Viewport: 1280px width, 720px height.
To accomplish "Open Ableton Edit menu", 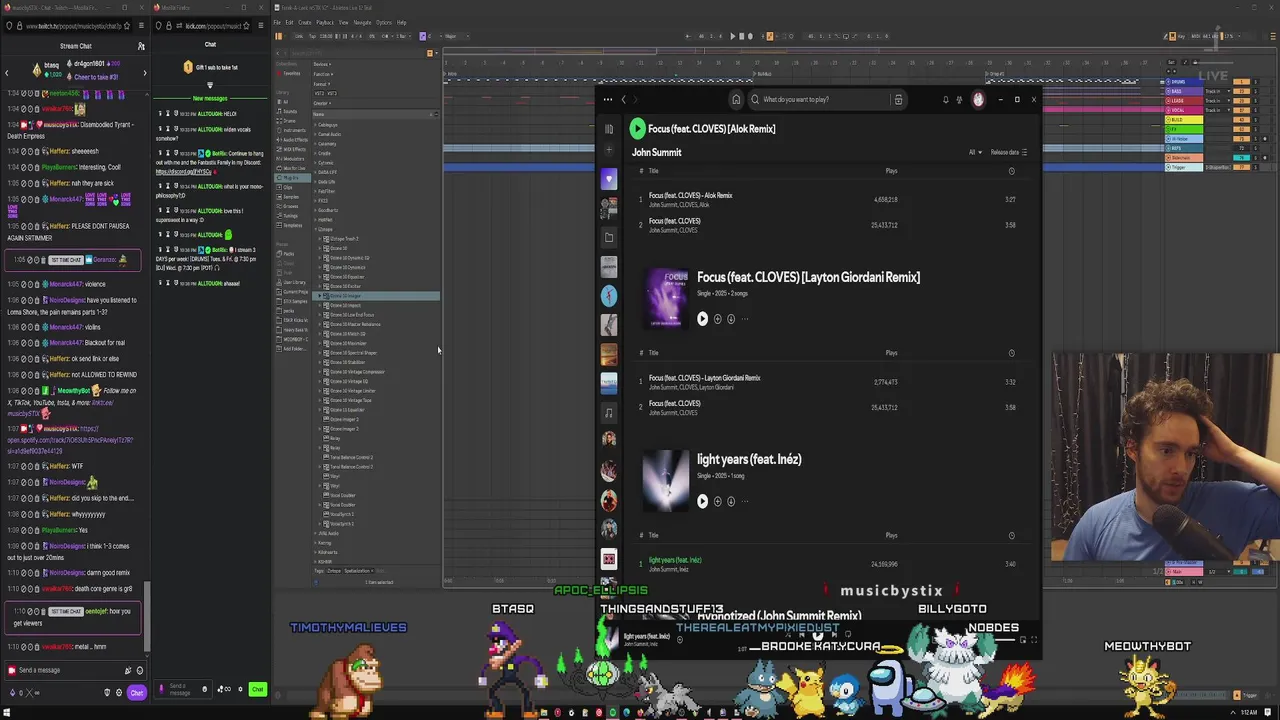I will (x=289, y=22).
